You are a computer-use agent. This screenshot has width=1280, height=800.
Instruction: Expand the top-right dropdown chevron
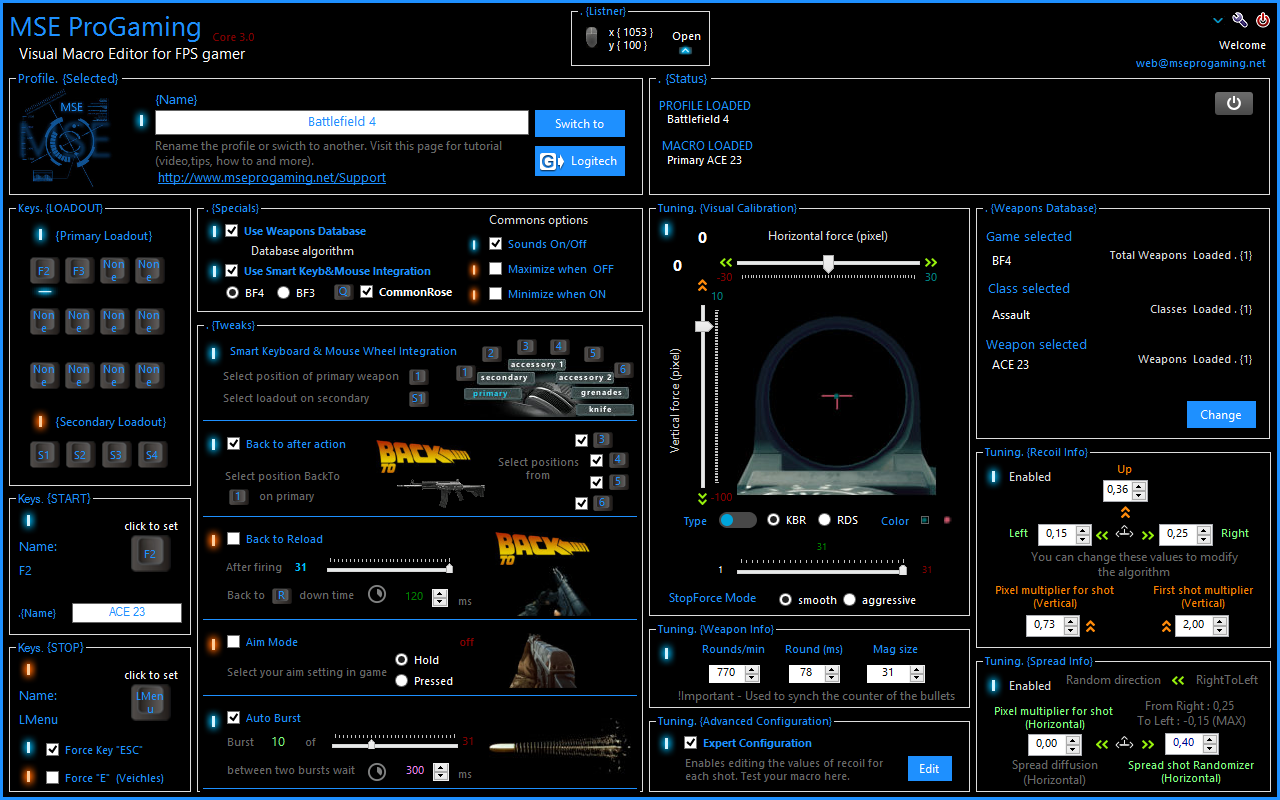(x=1218, y=20)
